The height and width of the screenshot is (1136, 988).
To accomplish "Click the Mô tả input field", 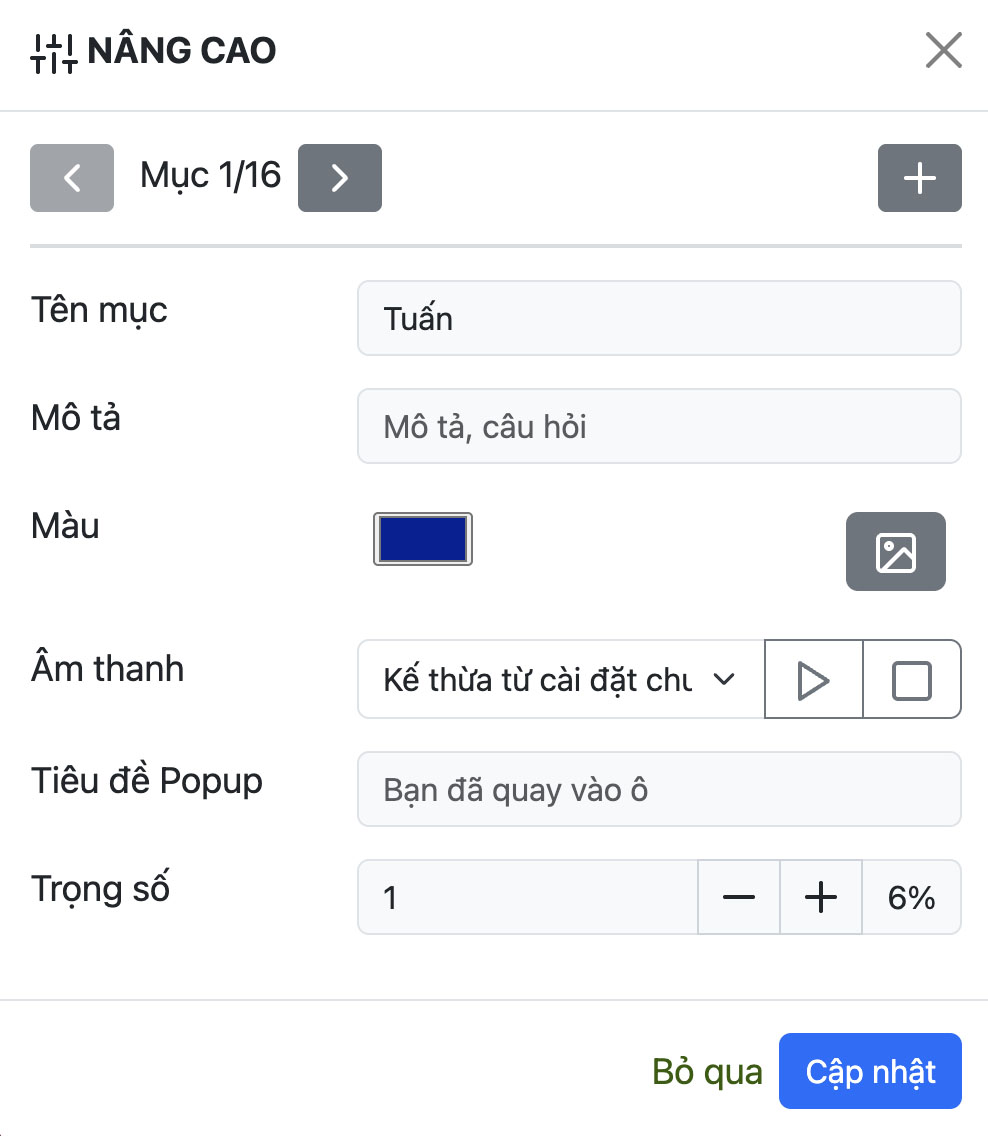I will coord(658,427).
